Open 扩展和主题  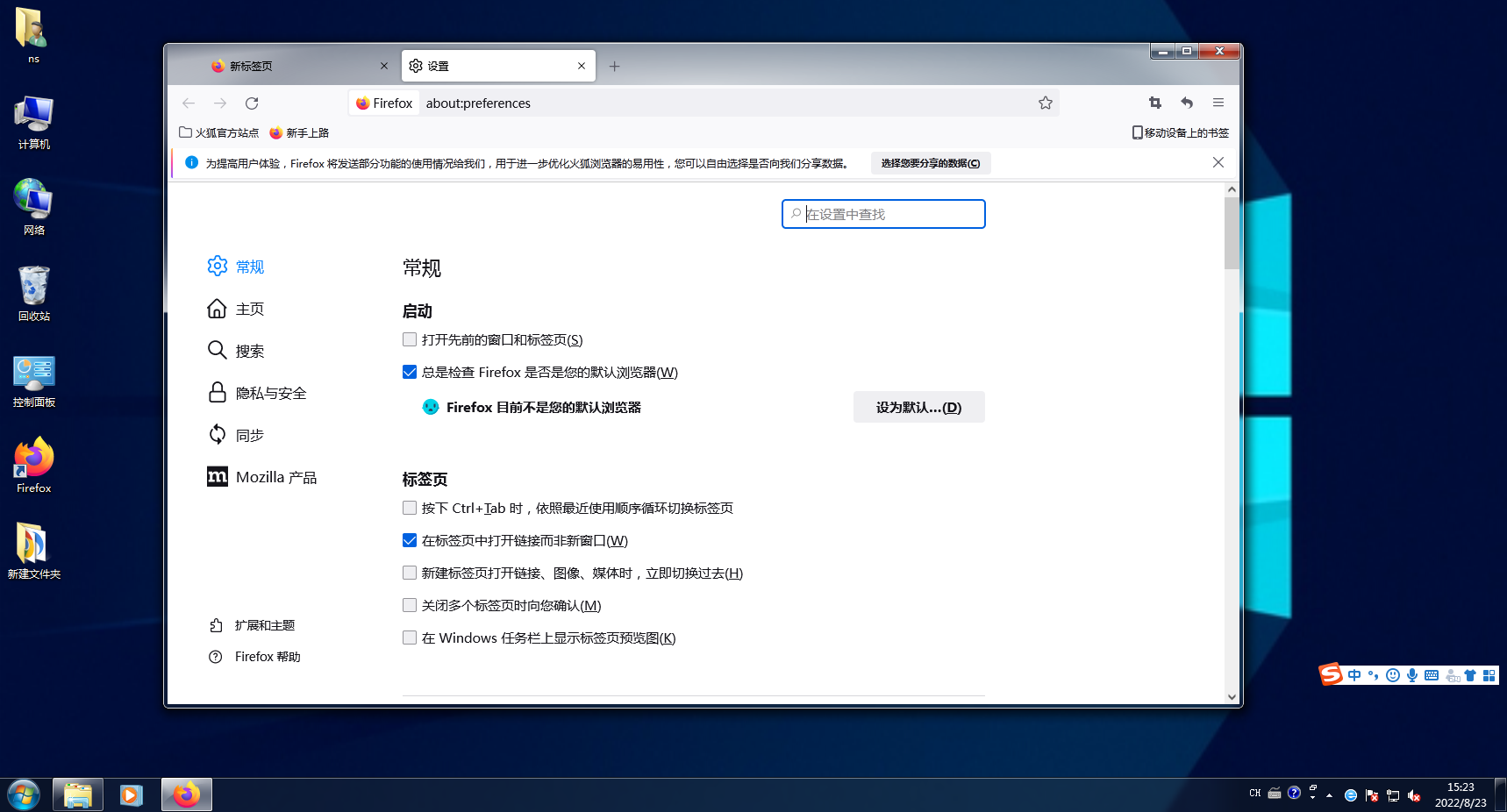pos(252,625)
